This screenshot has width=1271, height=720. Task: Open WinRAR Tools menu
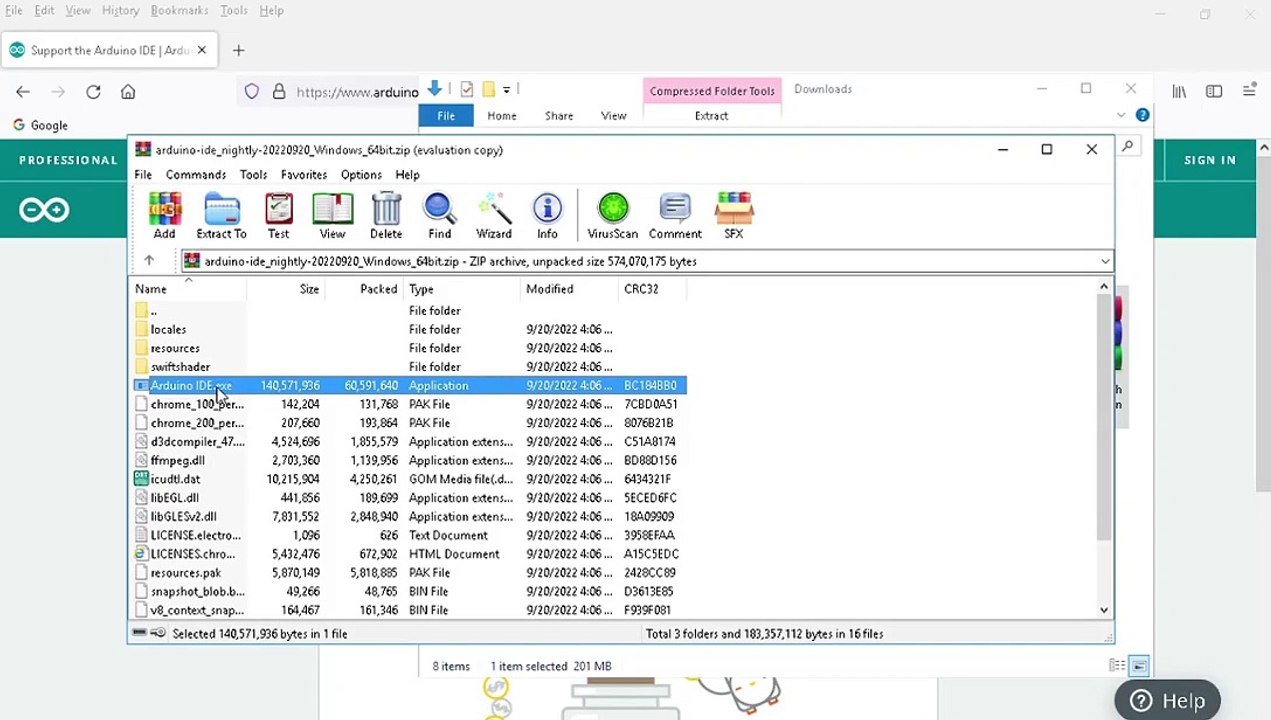pyautogui.click(x=253, y=175)
